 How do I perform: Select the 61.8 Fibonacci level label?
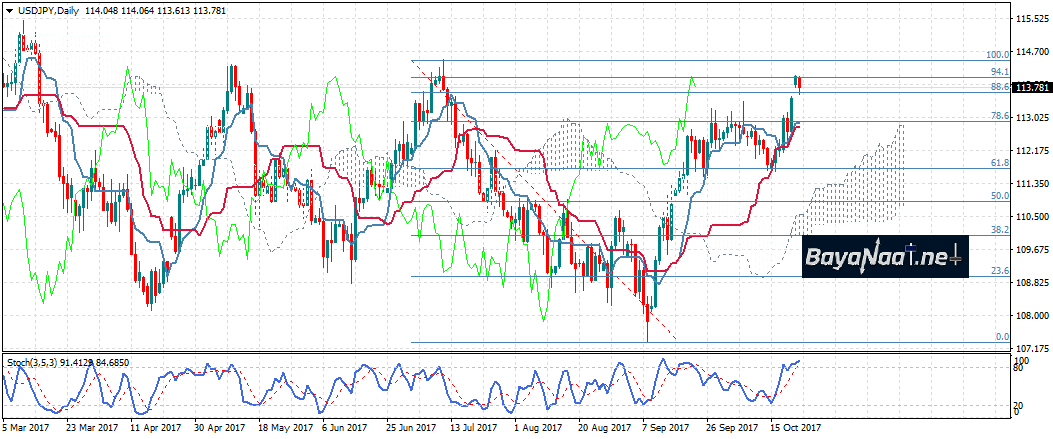pos(999,163)
